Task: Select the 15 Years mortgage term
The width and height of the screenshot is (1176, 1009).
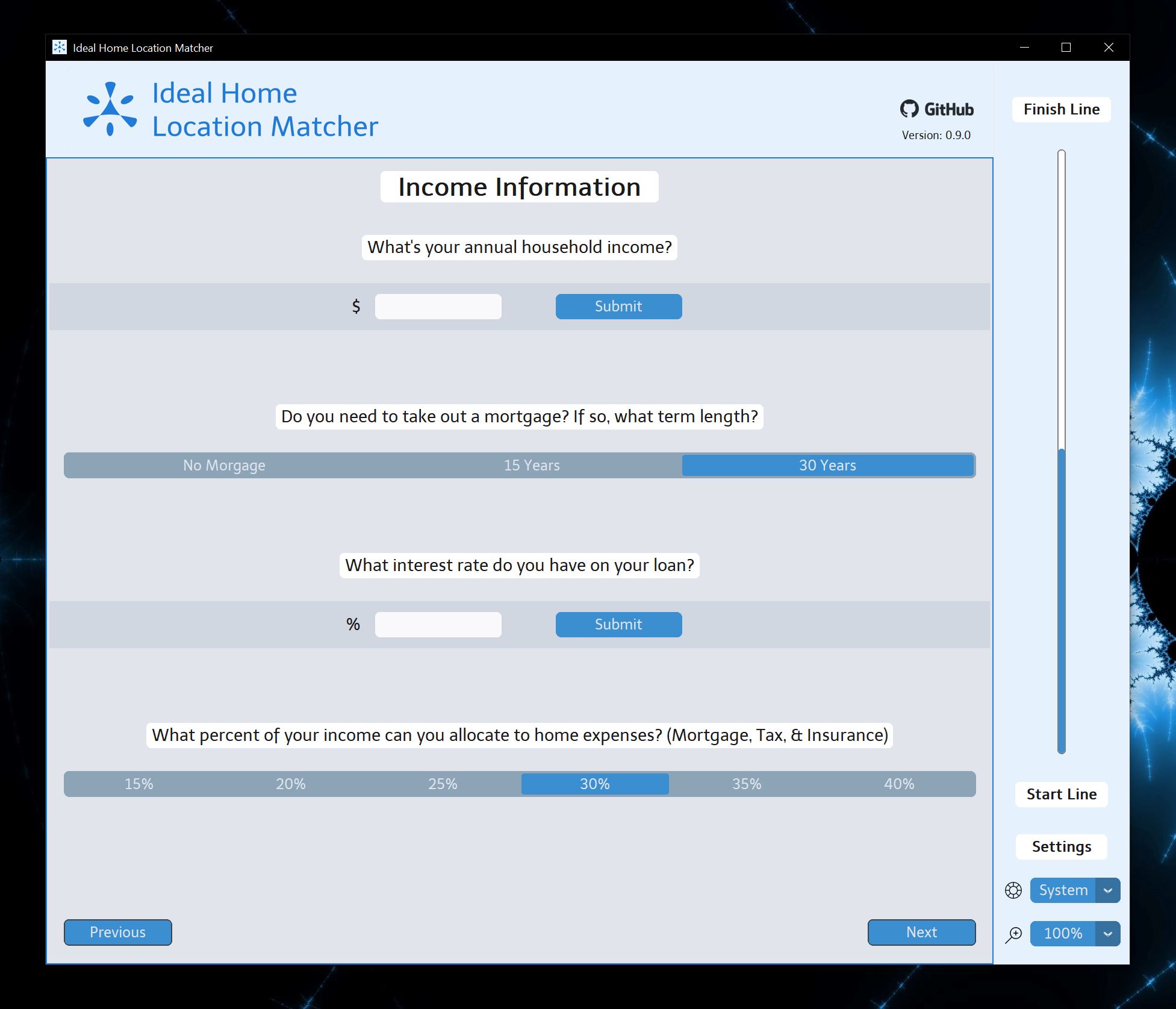Action: tap(532, 465)
